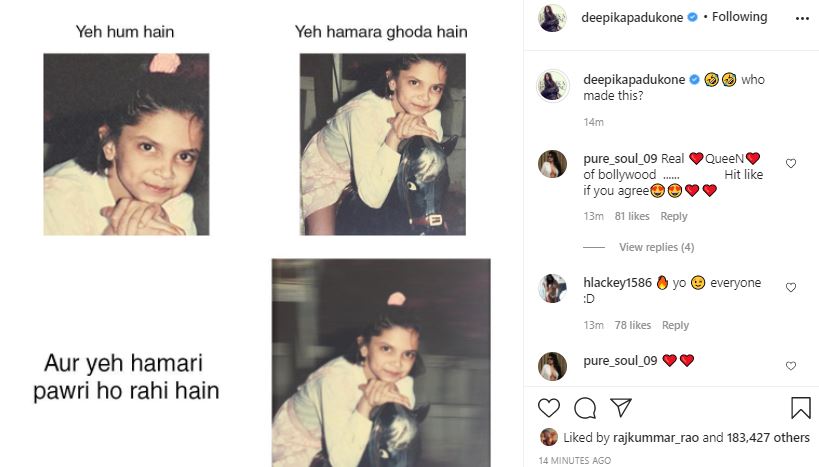Screen dimensions: 819x467
Task: View the 183,427 others likes list
Action: tap(768, 437)
